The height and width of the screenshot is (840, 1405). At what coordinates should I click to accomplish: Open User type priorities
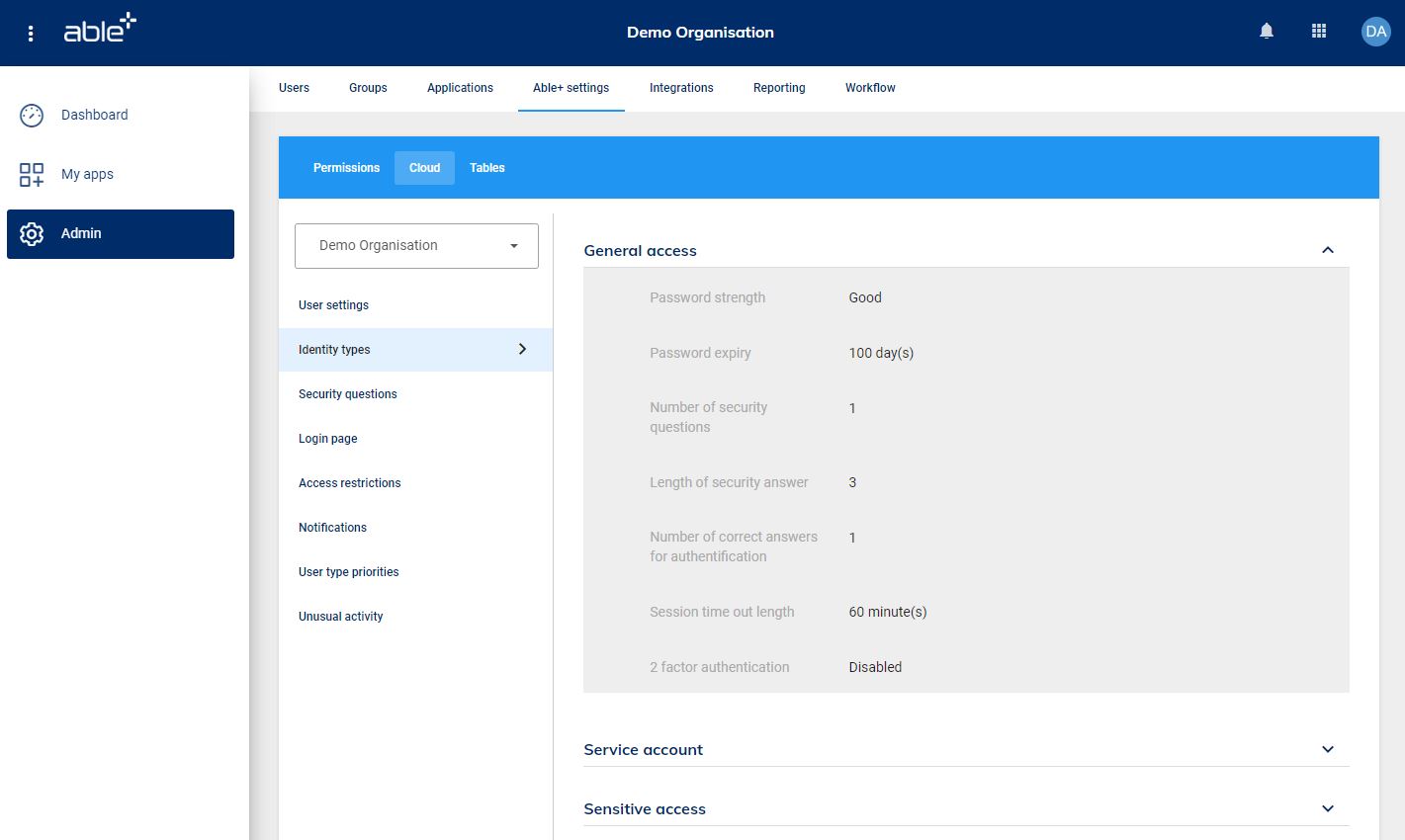[415, 572]
